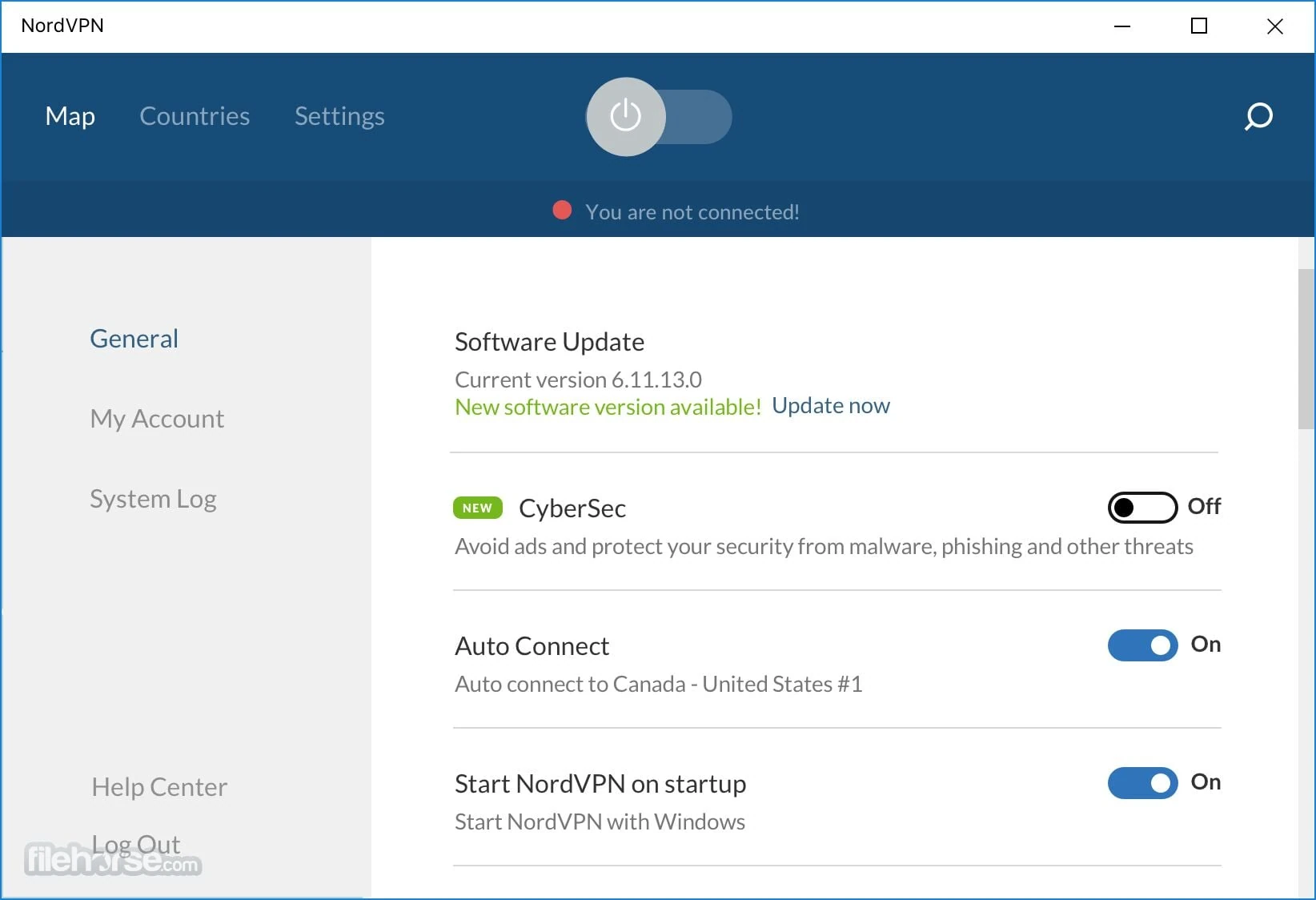Click the settings vertical scrollbar thumb

click(1306, 349)
